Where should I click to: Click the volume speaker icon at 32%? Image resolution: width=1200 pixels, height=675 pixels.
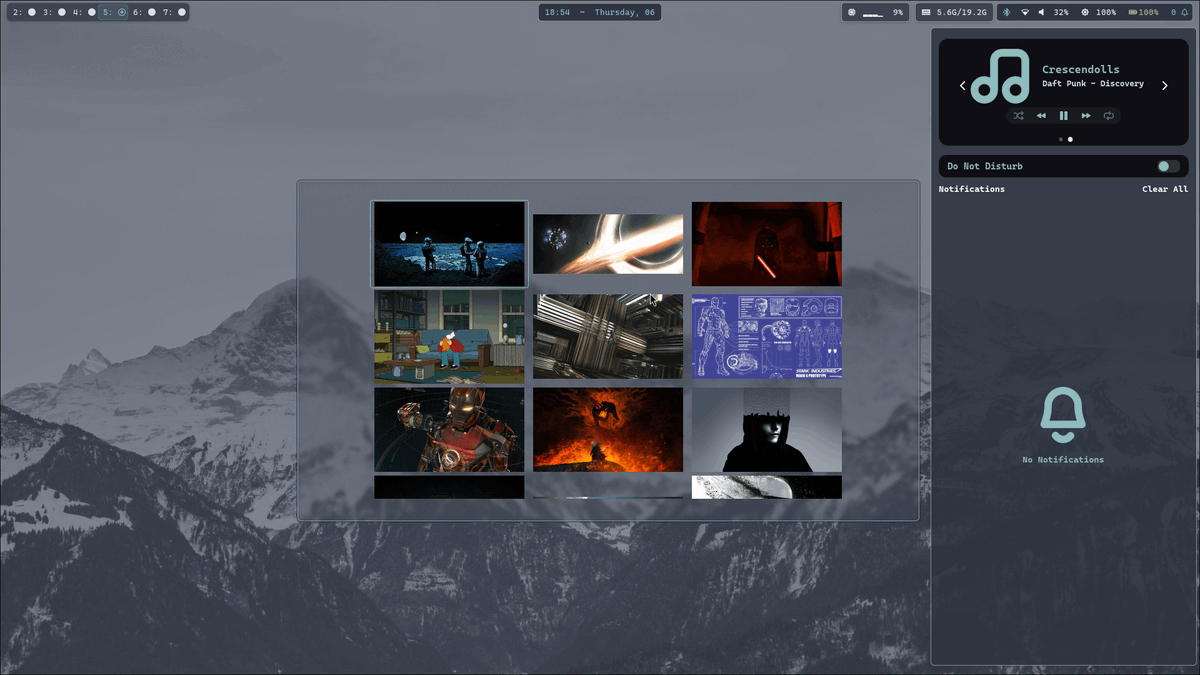(1042, 12)
